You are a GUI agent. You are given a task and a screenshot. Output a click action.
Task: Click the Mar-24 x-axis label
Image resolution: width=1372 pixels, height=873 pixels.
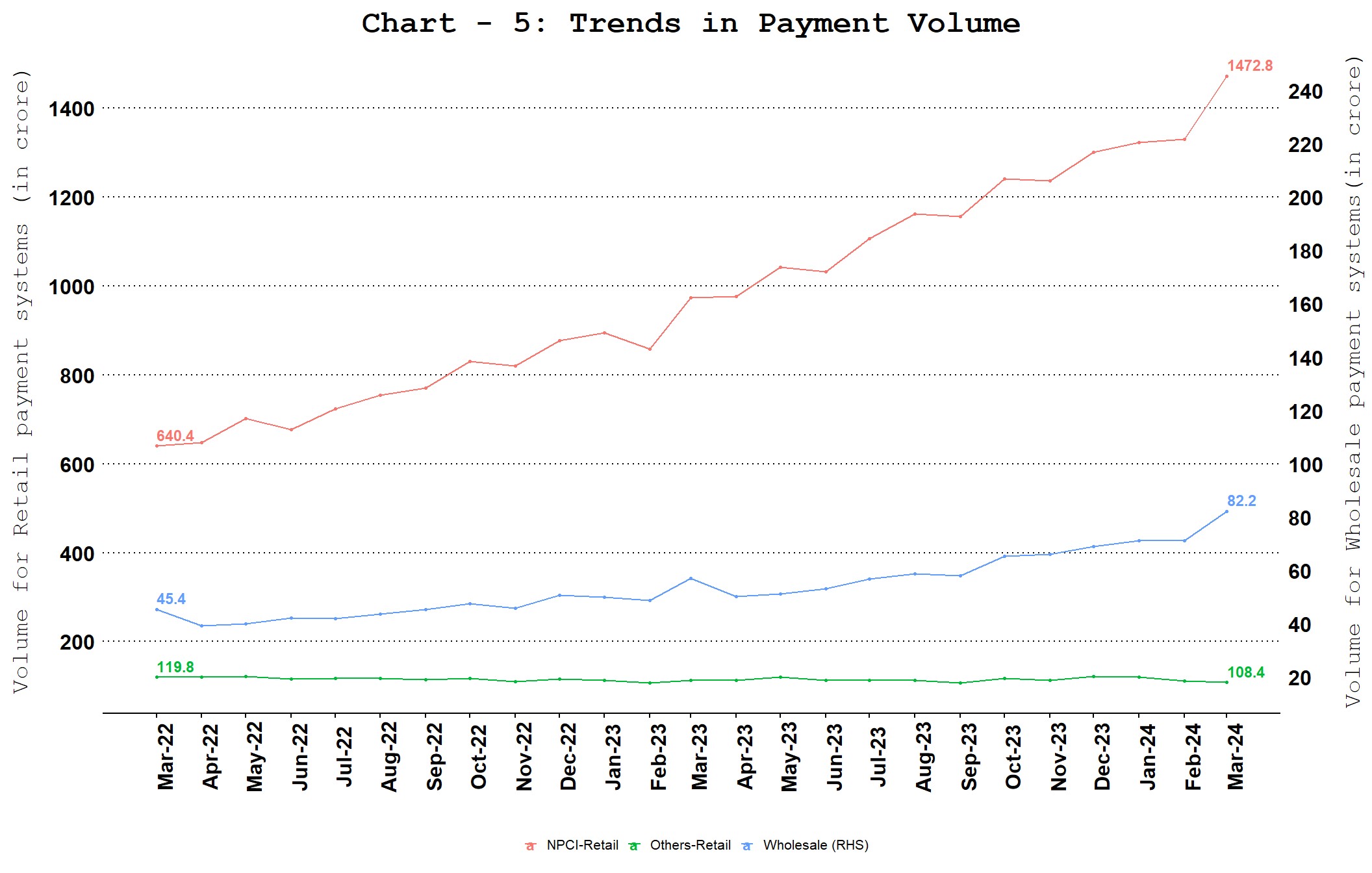click(1236, 757)
